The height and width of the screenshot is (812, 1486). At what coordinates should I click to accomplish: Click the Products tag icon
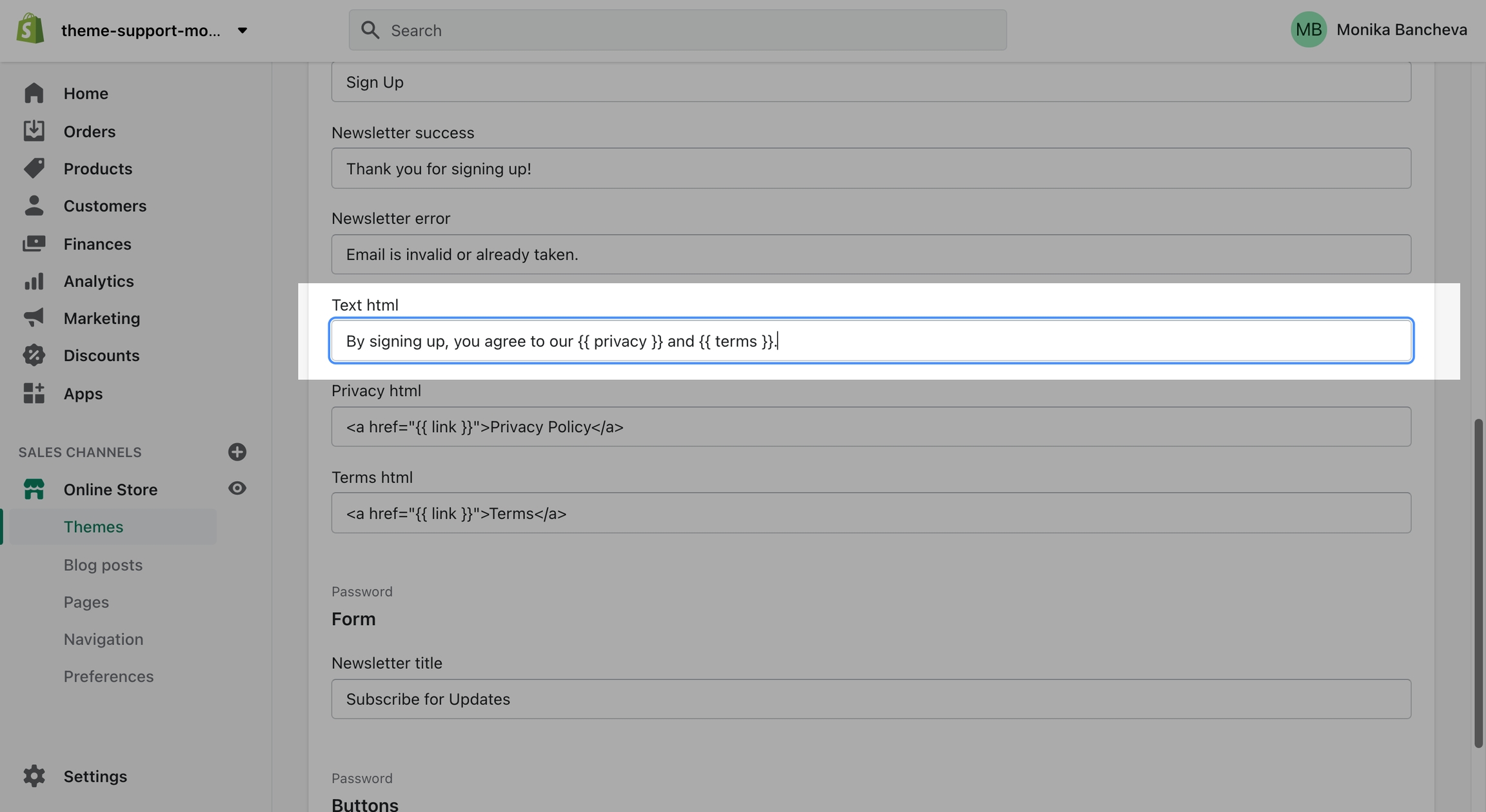[34, 168]
